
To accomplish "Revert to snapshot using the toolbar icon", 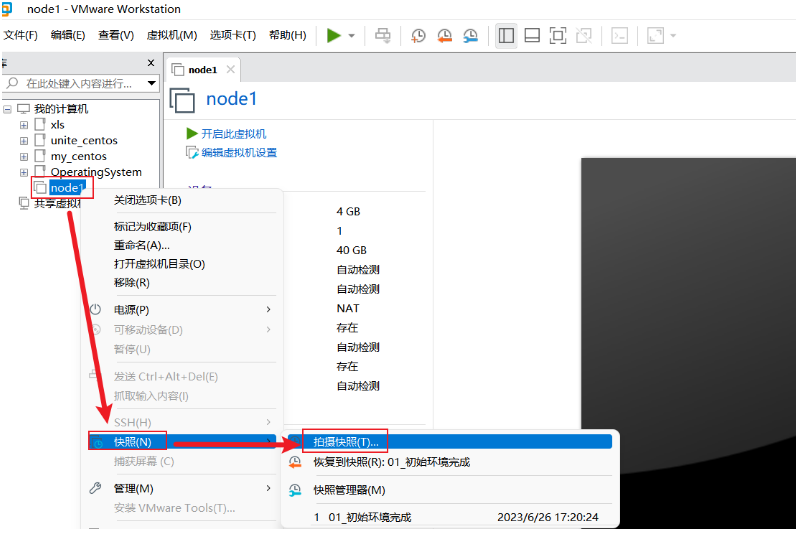I will click(444, 35).
